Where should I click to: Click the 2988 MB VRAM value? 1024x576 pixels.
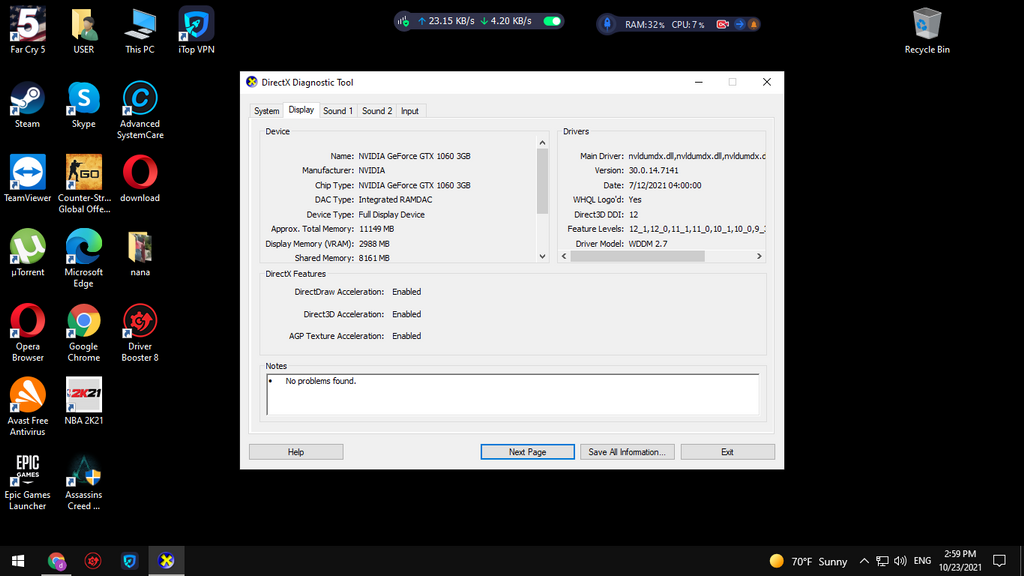point(374,244)
